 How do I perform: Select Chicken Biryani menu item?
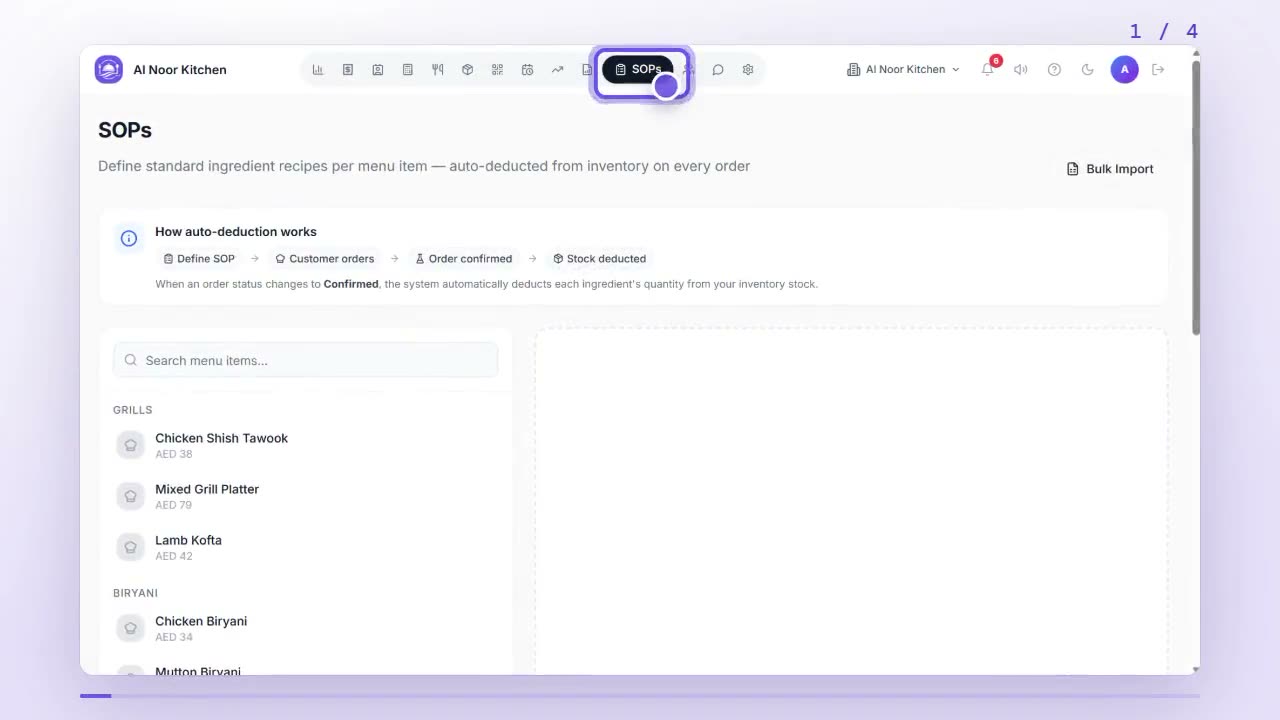[305, 628]
